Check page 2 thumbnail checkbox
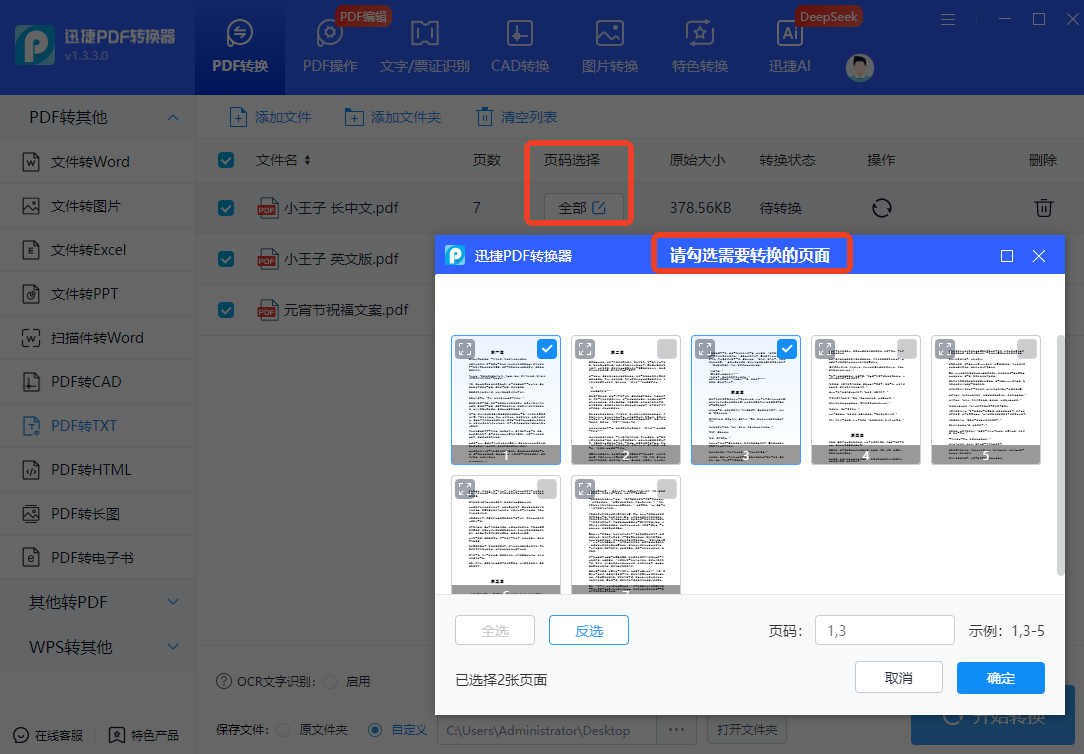Screen dimensions: 1084x754 point(666,349)
